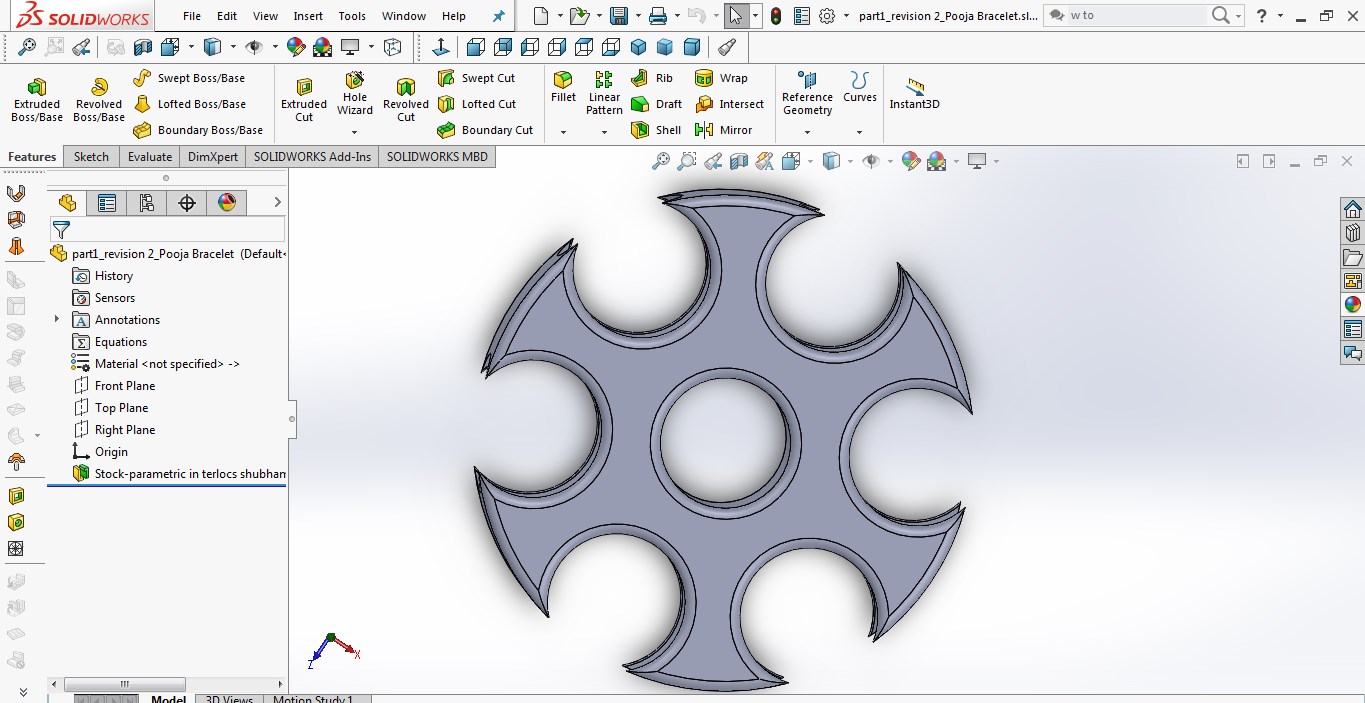1365x703 pixels.
Task: Toggle the pin on the menu bar
Action: pyautogui.click(x=499, y=16)
